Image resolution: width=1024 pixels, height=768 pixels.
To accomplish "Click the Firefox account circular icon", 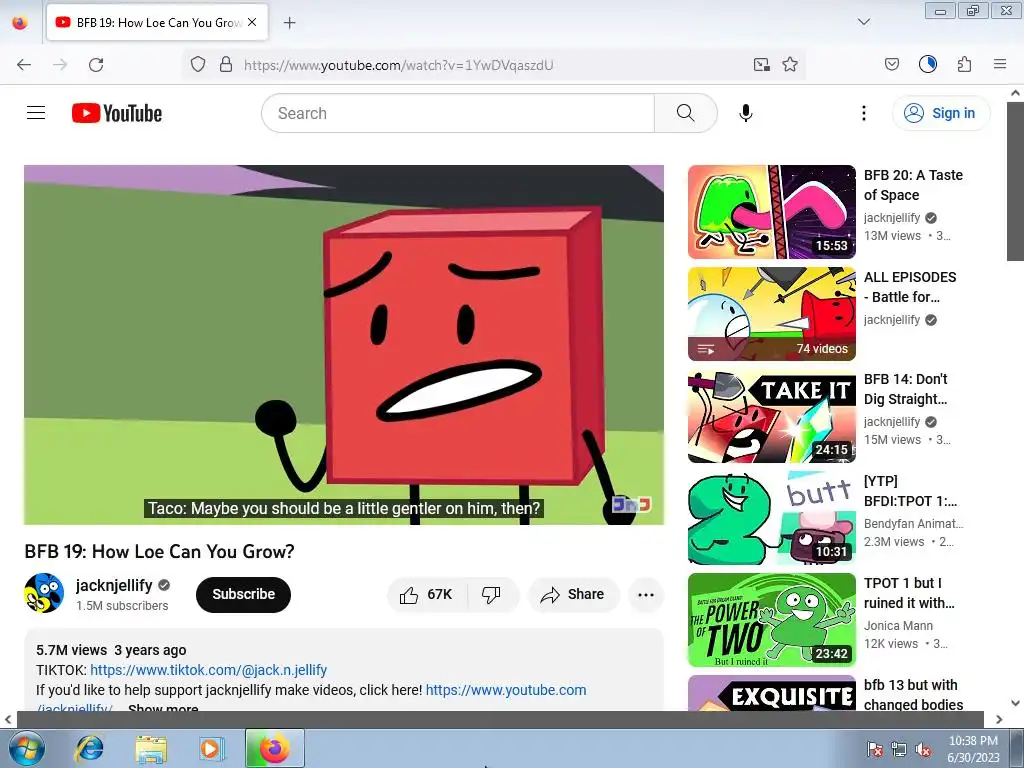I will coord(927,65).
